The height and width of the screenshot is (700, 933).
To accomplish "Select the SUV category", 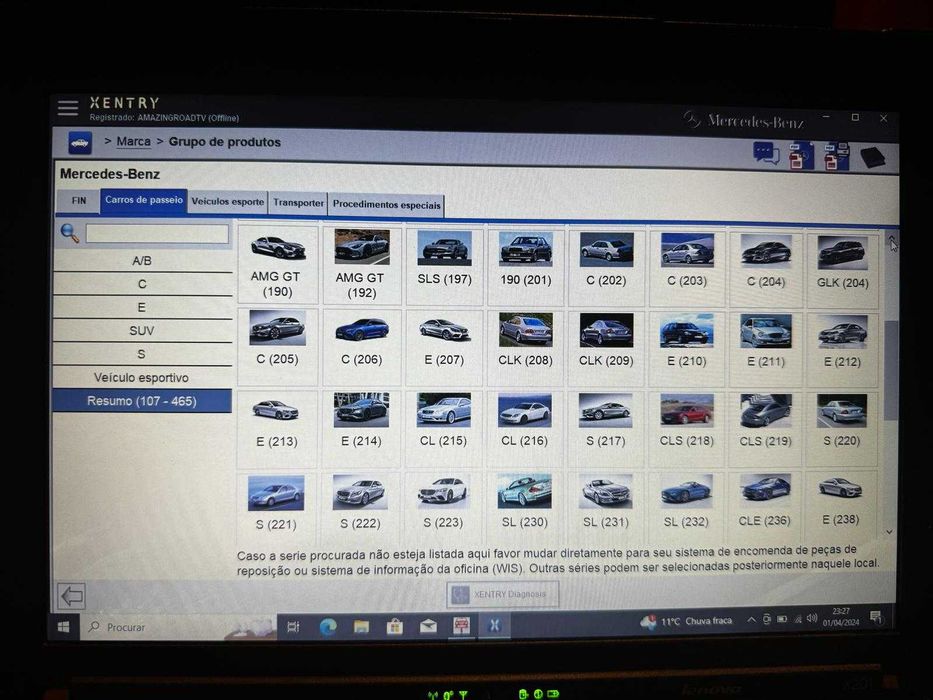I will click(x=142, y=330).
